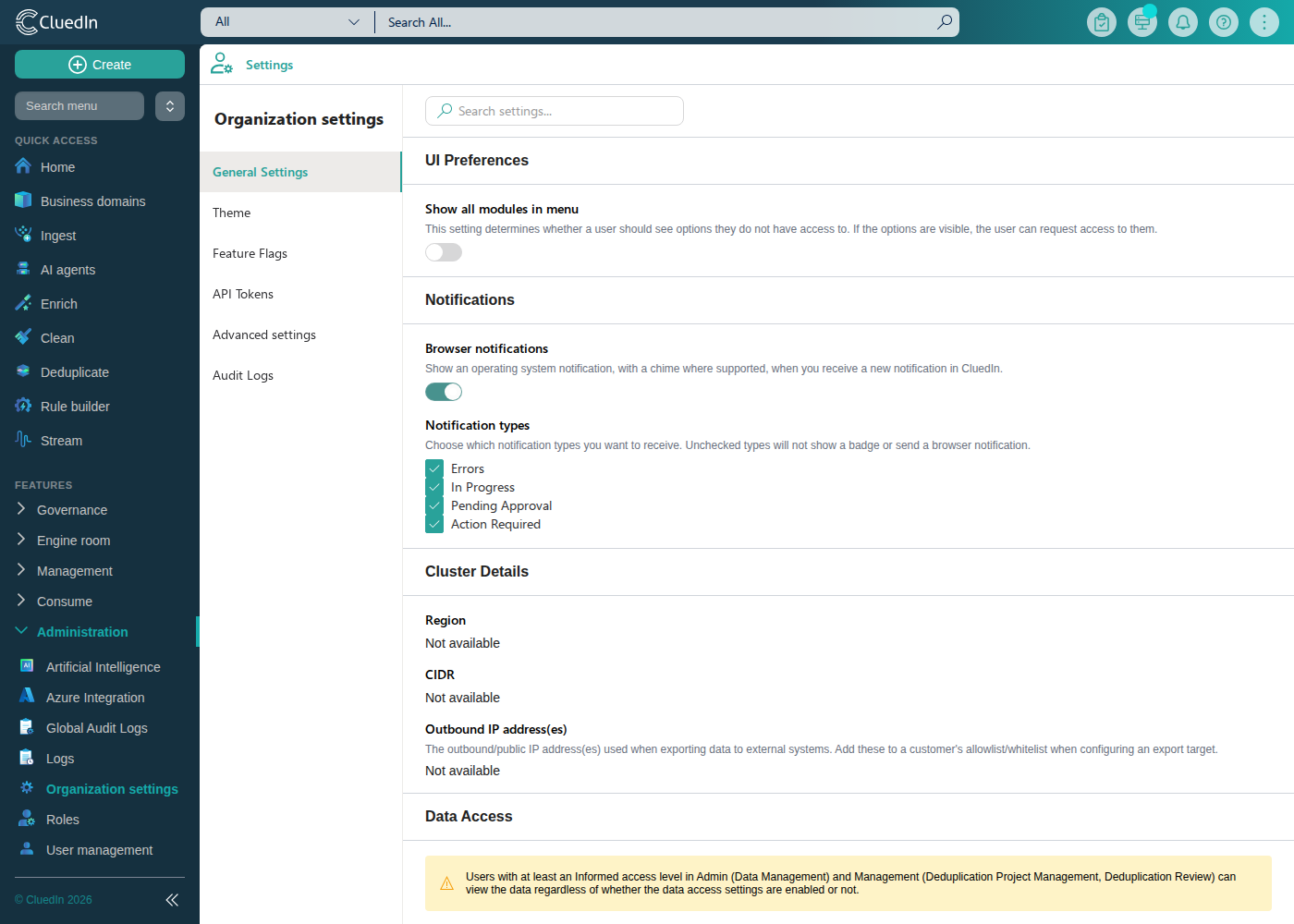This screenshot has width=1294, height=924.
Task: Uncheck the Action Required notification type
Action: coord(434,524)
